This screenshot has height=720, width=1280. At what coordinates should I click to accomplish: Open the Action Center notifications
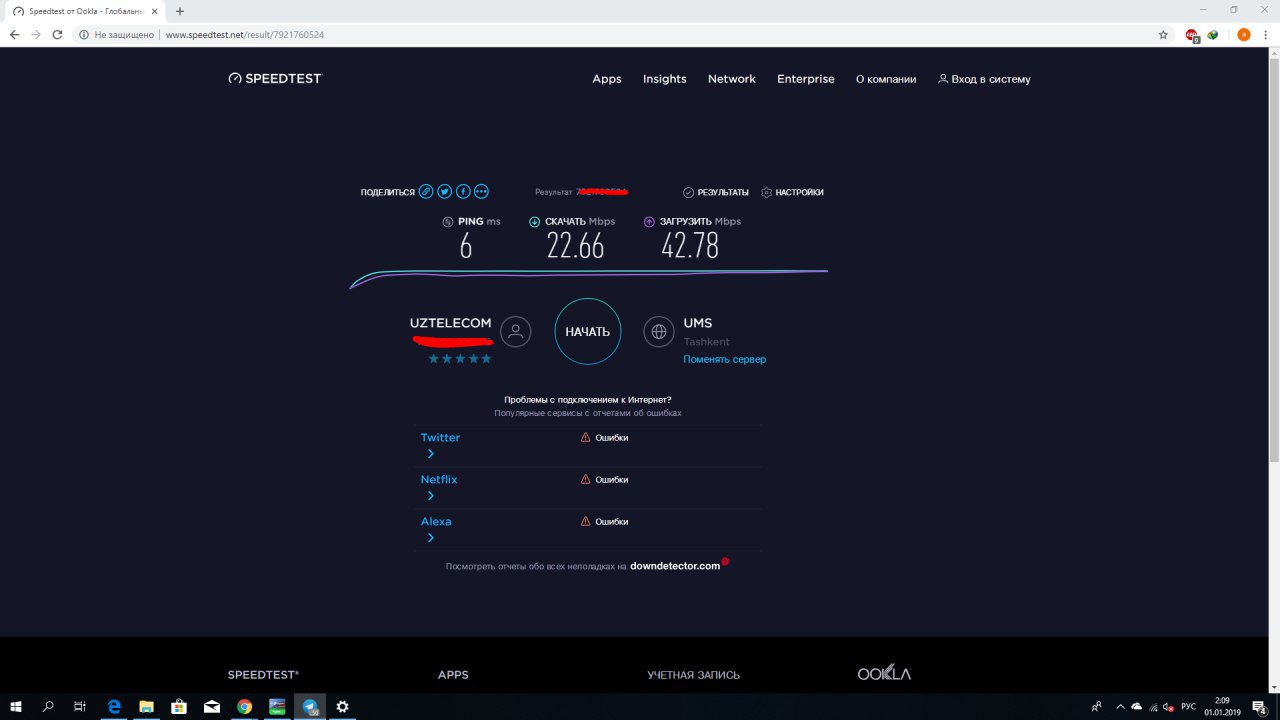[1260, 706]
